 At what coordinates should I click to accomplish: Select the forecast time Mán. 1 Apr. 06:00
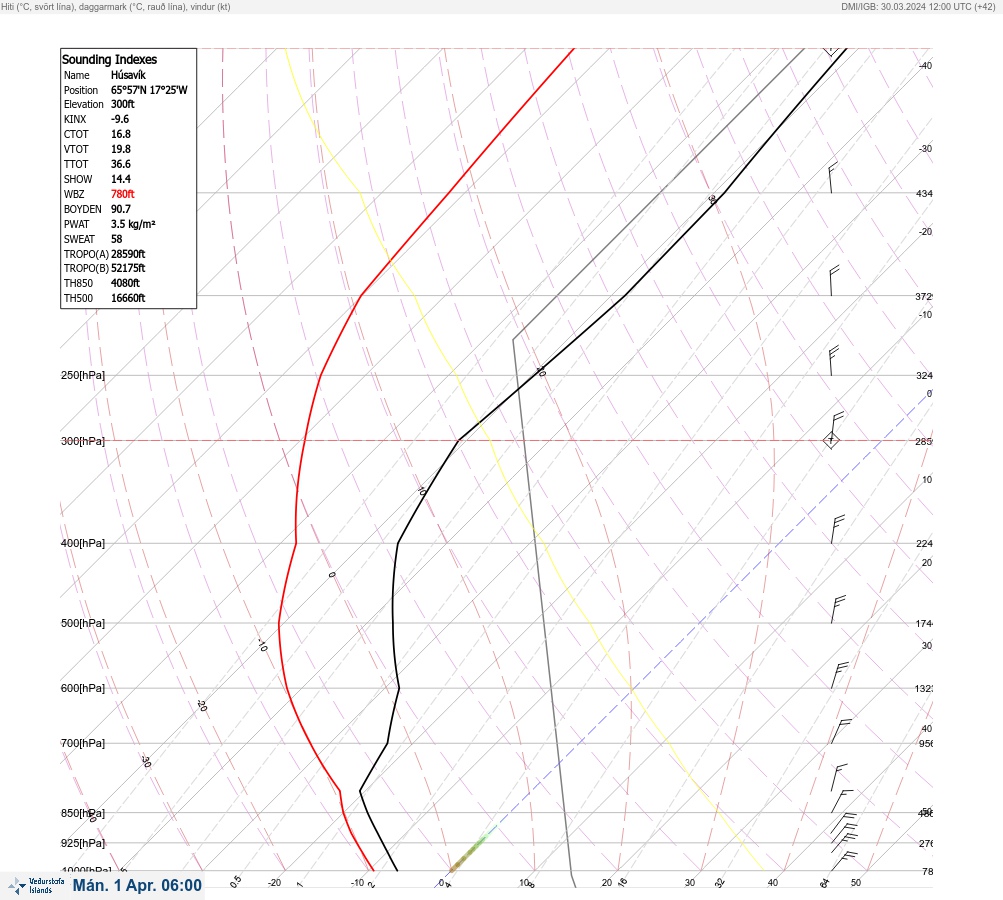[137, 885]
